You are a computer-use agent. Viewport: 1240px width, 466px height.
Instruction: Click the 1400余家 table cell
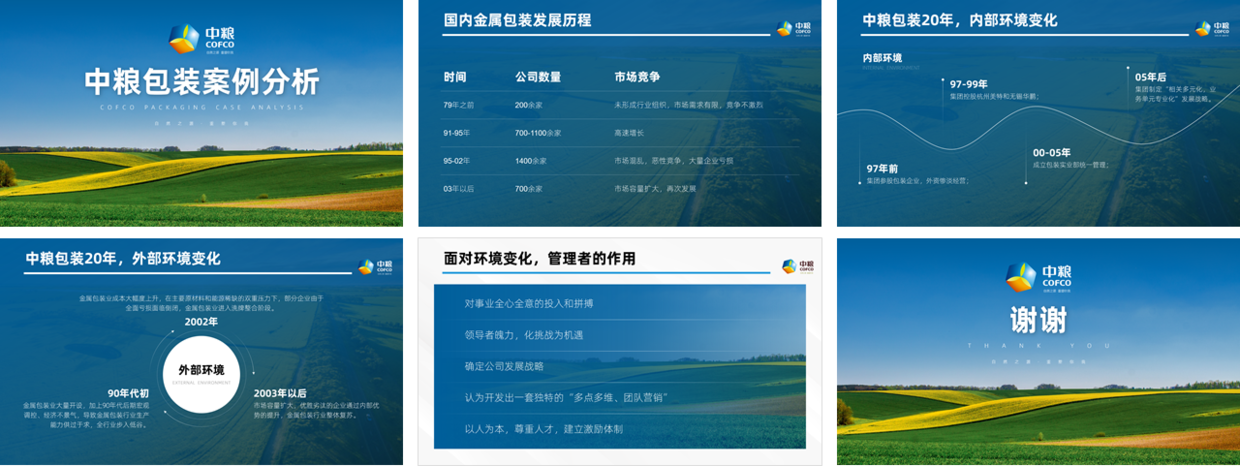530,160
